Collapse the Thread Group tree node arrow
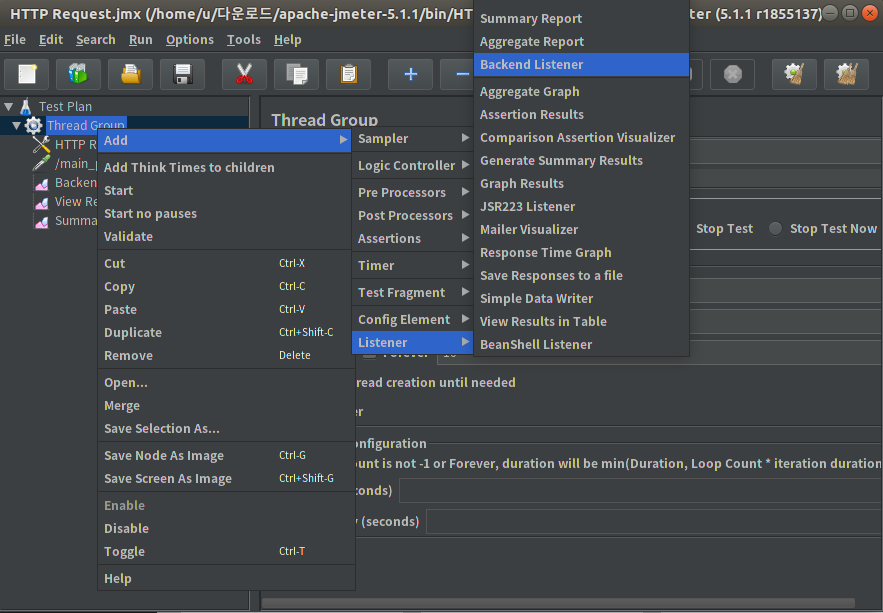The image size is (883, 613). click(16, 125)
